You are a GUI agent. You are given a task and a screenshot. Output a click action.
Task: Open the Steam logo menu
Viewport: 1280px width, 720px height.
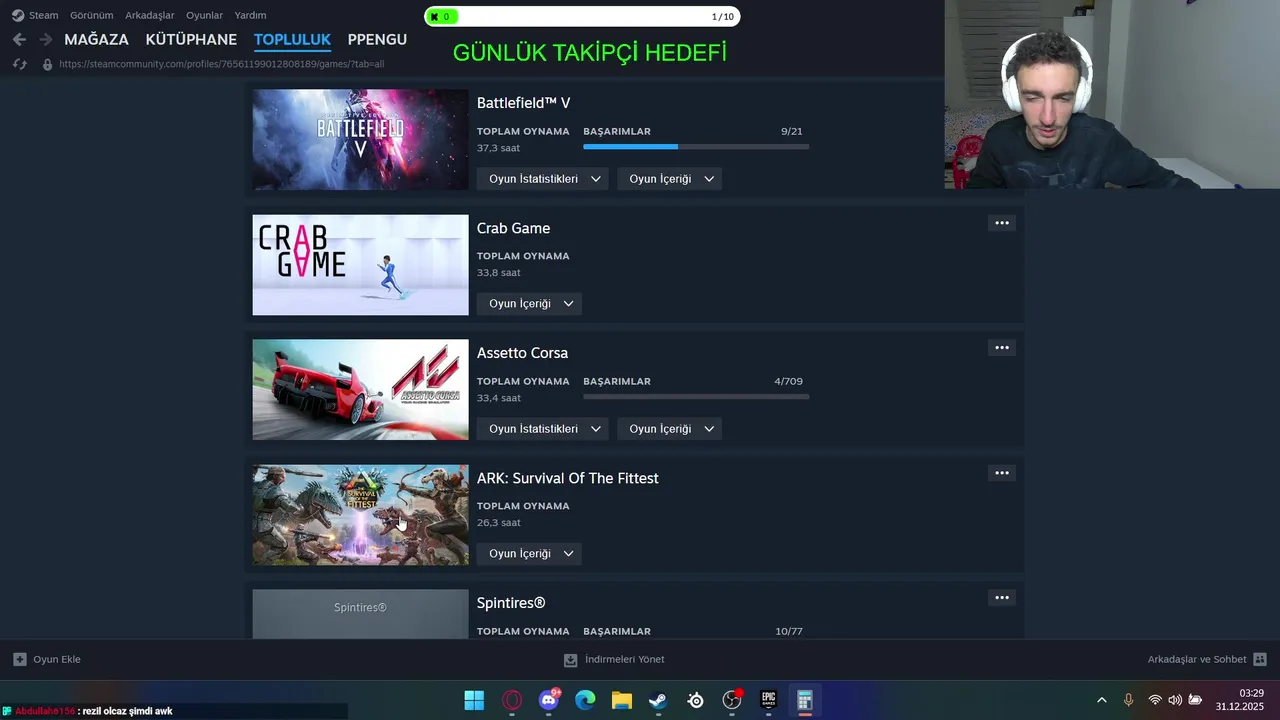[x=35, y=15]
